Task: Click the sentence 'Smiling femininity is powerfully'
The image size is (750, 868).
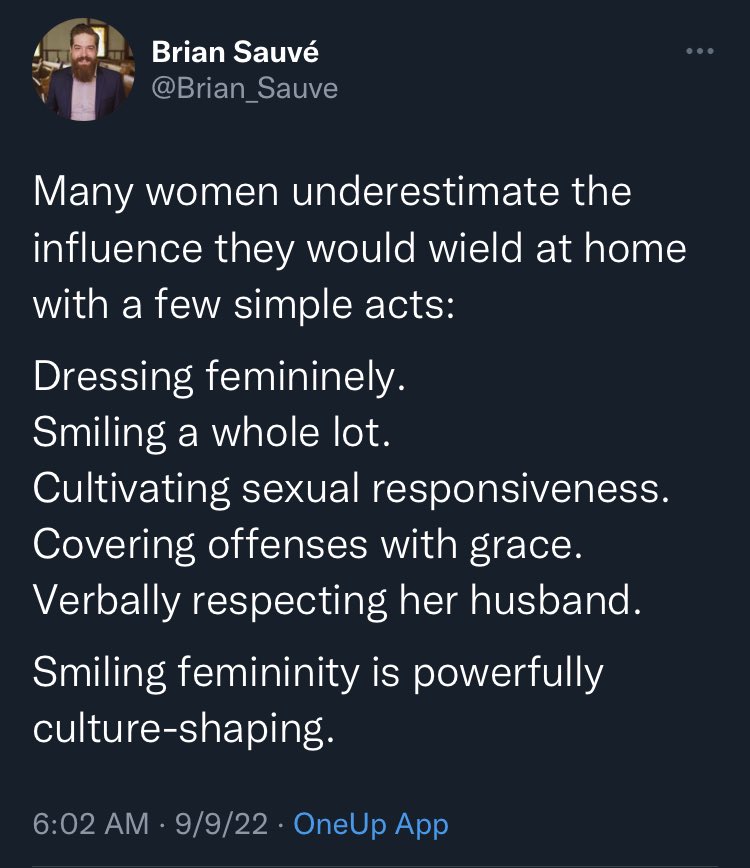Action: pos(318,673)
